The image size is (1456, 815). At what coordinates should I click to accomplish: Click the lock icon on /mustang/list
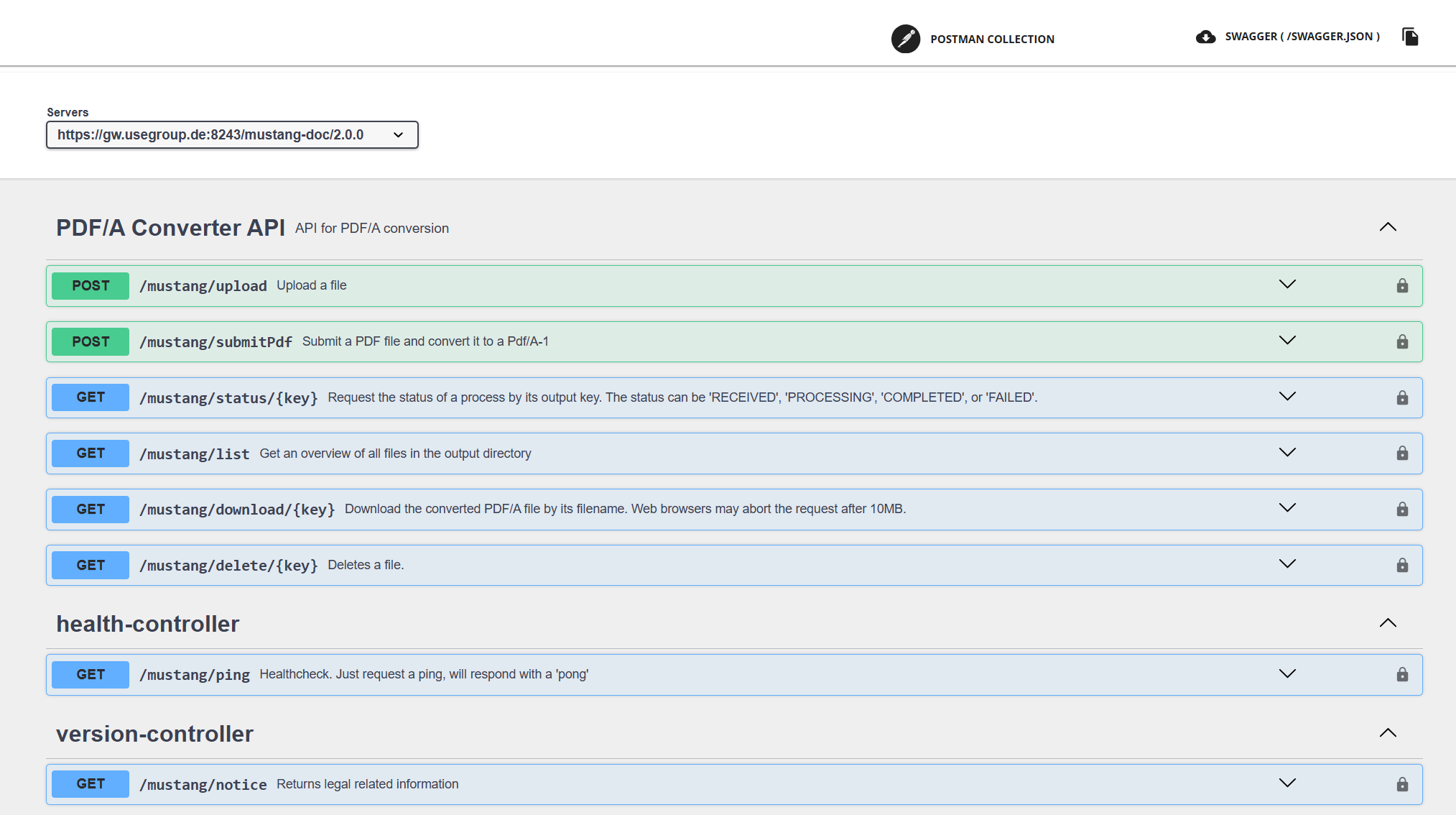pyautogui.click(x=1401, y=453)
